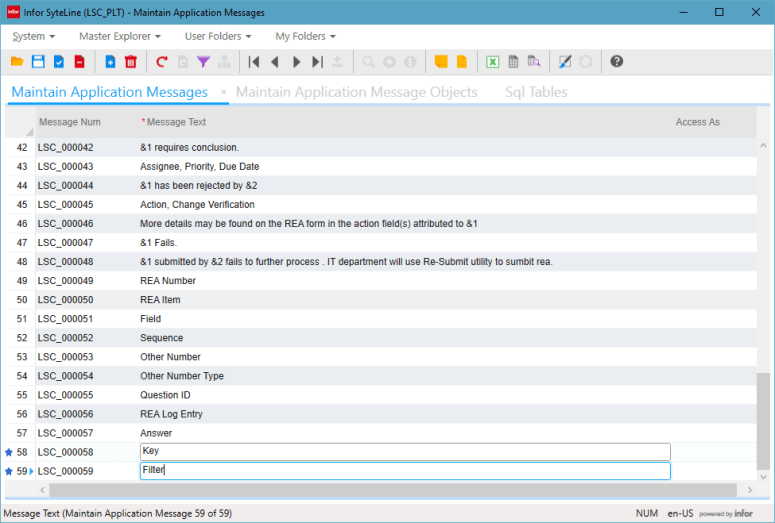The height and width of the screenshot is (523, 775).
Task: Click the vertical scrollbar up arrow
Action: (763, 145)
